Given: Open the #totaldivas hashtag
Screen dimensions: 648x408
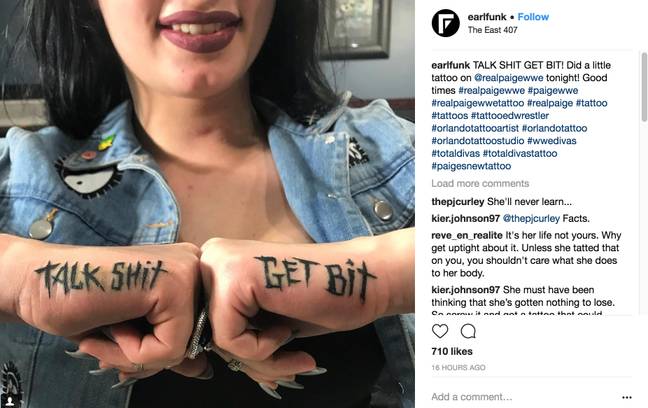Looking at the screenshot, I should [455, 153].
